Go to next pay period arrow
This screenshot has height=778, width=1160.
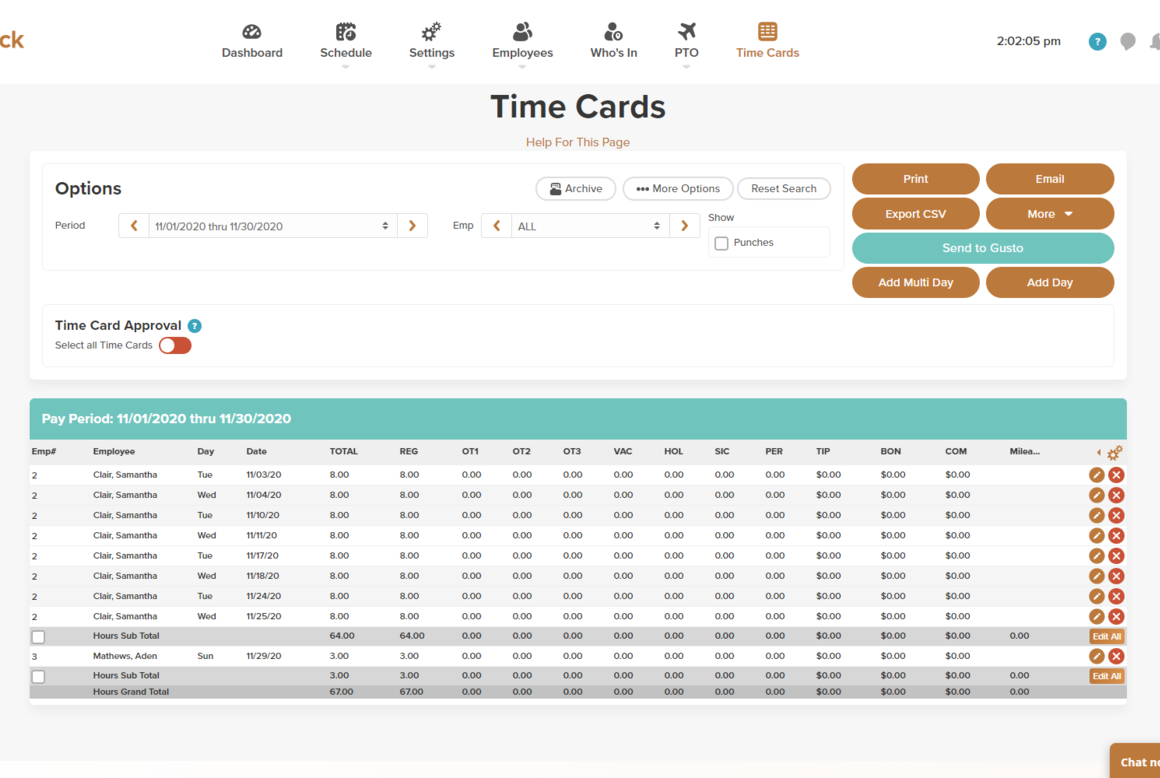click(412, 226)
